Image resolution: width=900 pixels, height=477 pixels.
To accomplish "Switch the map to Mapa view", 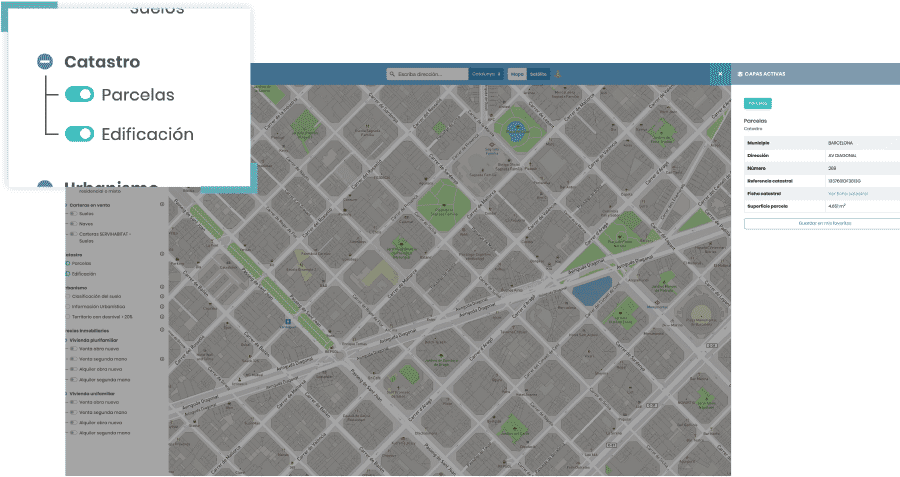I will (517, 74).
